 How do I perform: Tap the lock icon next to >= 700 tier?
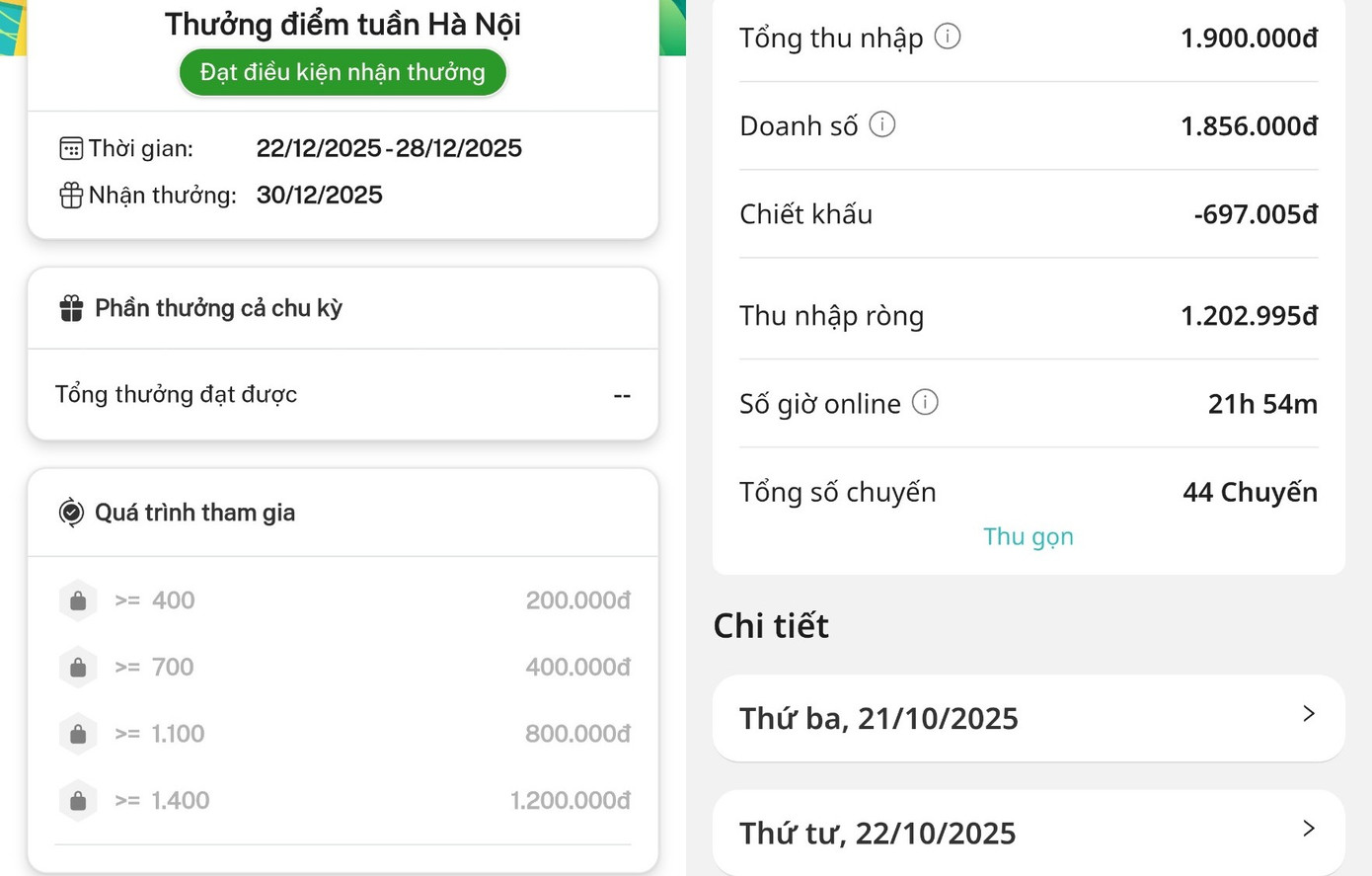pyautogui.click(x=78, y=667)
